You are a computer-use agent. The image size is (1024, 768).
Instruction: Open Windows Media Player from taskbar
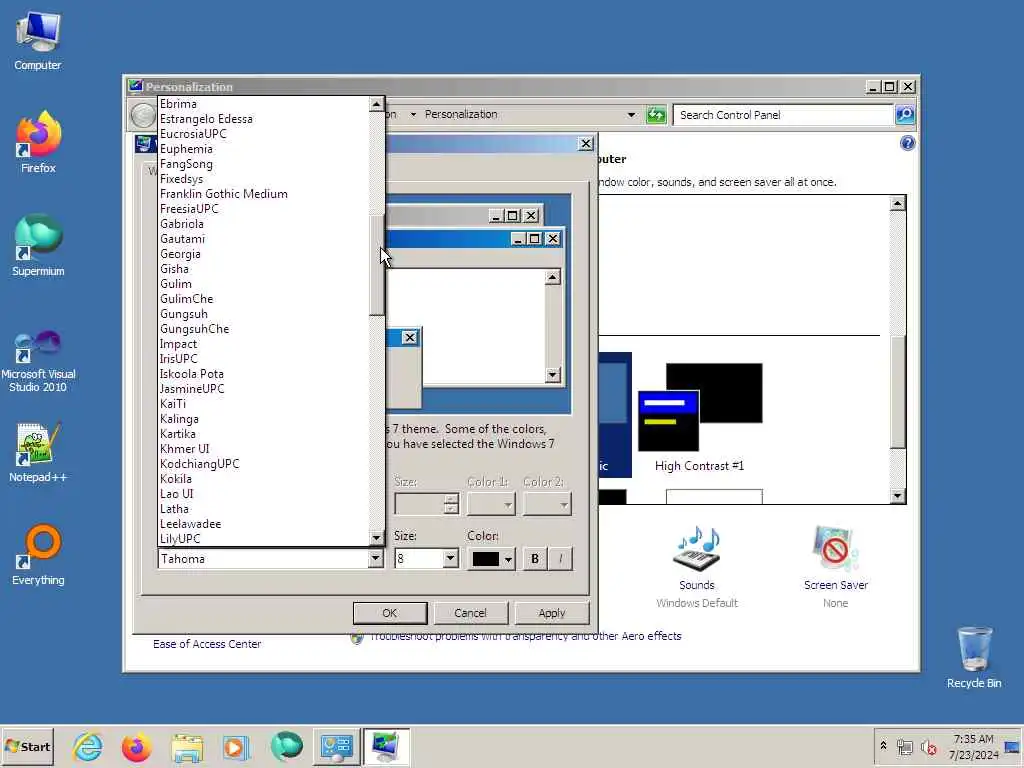pos(236,746)
